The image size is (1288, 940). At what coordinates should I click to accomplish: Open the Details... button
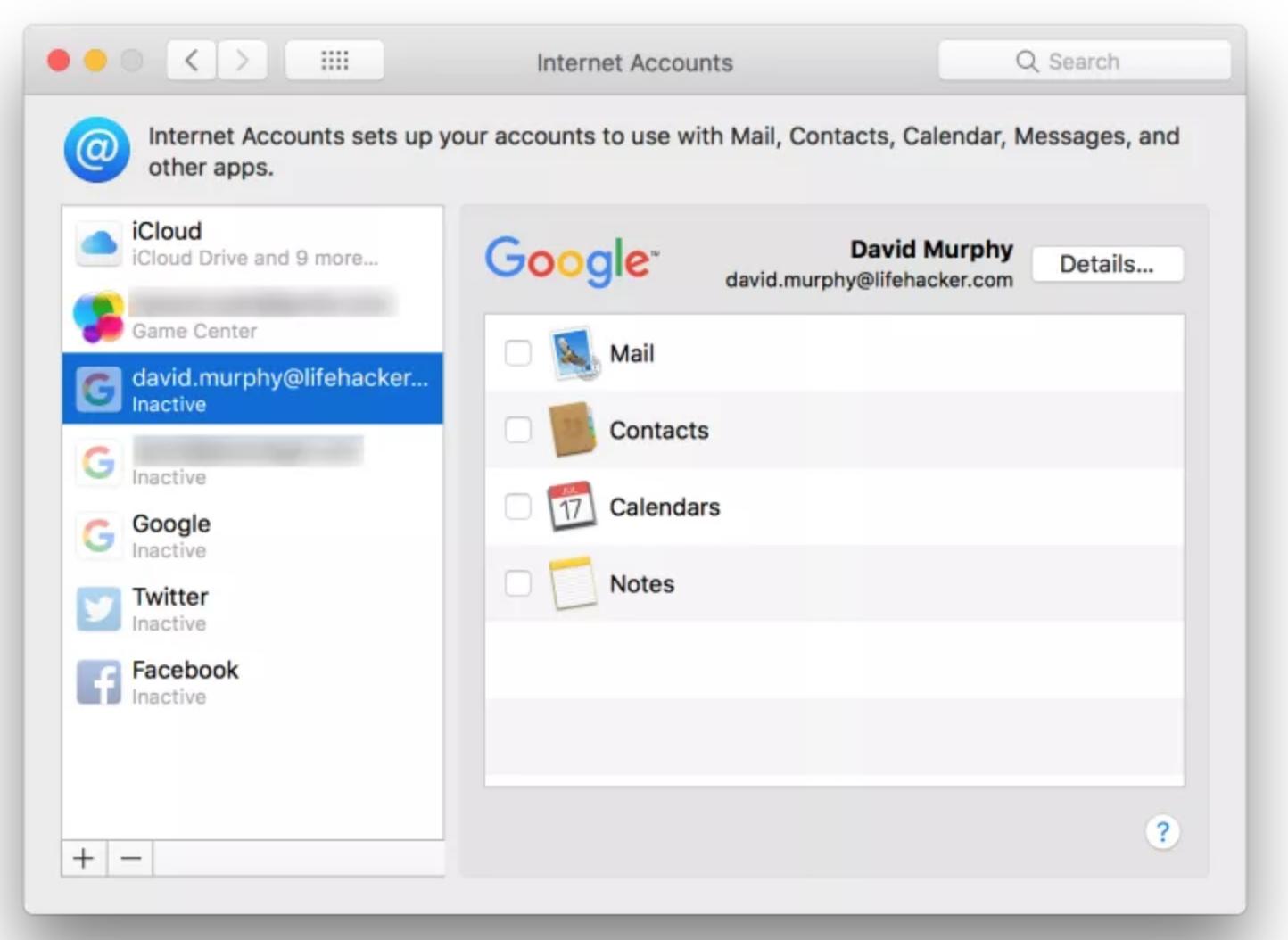[1107, 264]
